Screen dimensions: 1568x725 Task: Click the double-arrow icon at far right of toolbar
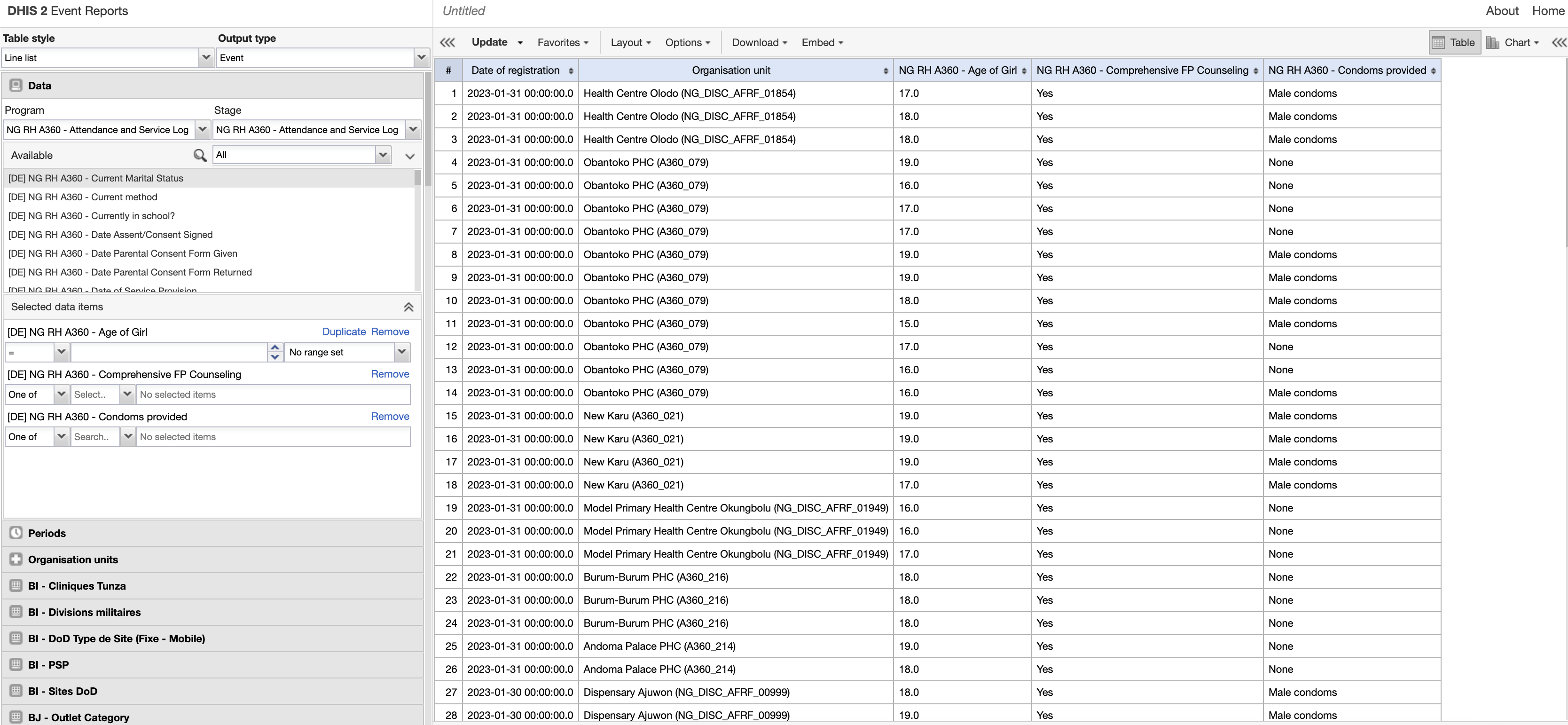[1559, 43]
